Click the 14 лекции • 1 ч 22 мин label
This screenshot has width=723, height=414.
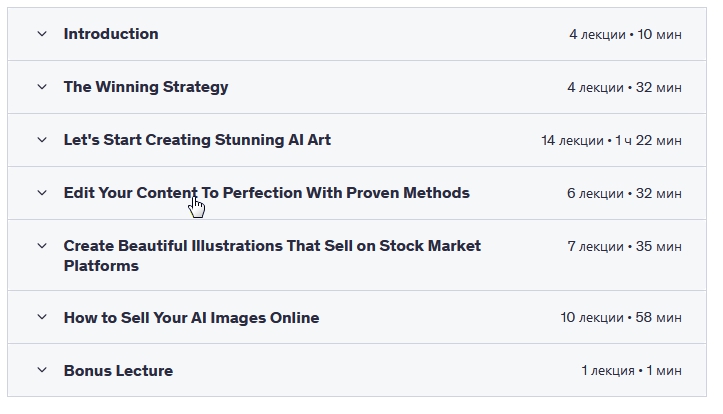pyautogui.click(x=611, y=141)
